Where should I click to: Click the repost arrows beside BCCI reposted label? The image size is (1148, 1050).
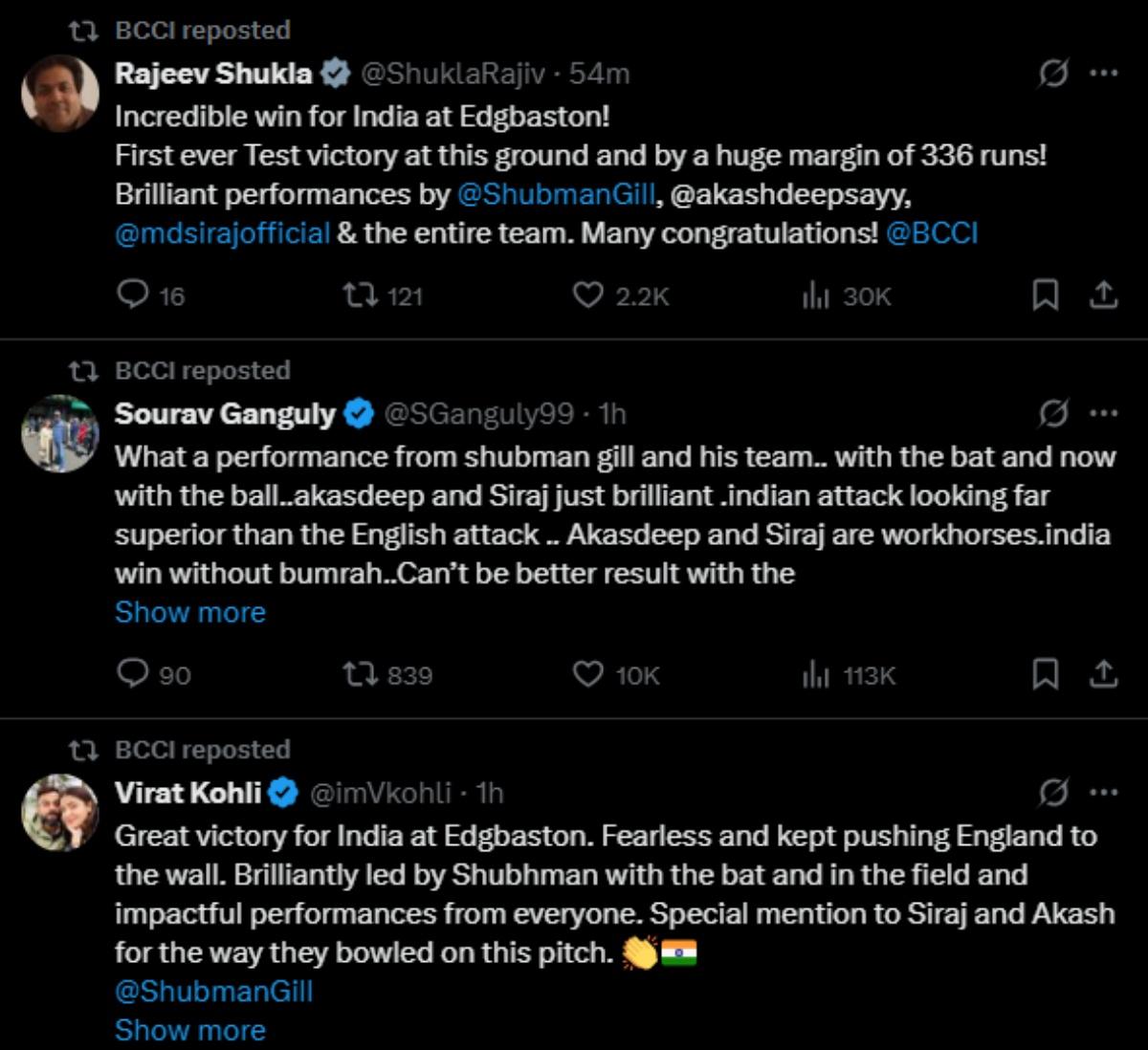point(86,30)
